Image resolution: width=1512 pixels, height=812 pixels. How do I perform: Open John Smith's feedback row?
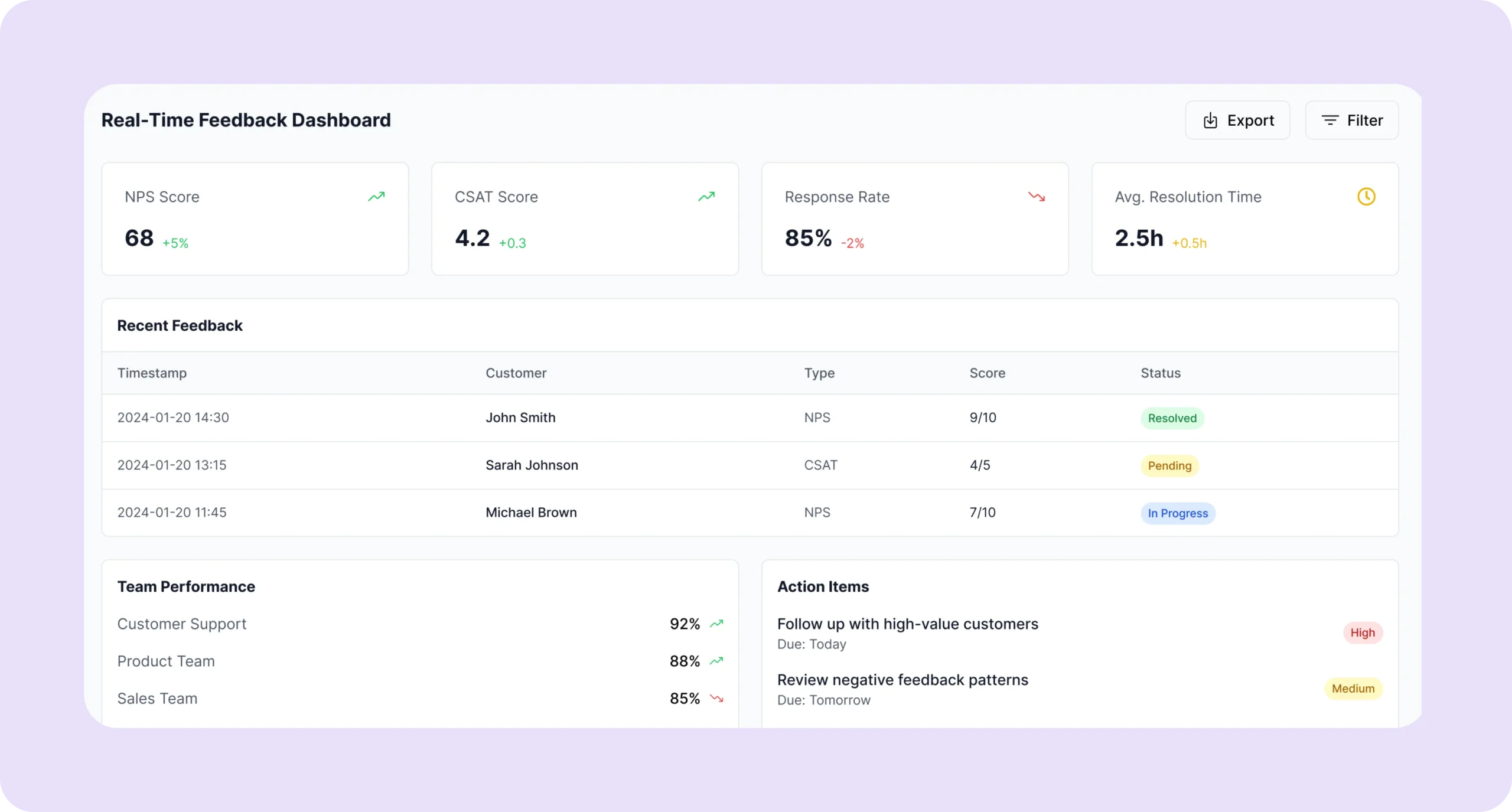click(x=520, y=418)
